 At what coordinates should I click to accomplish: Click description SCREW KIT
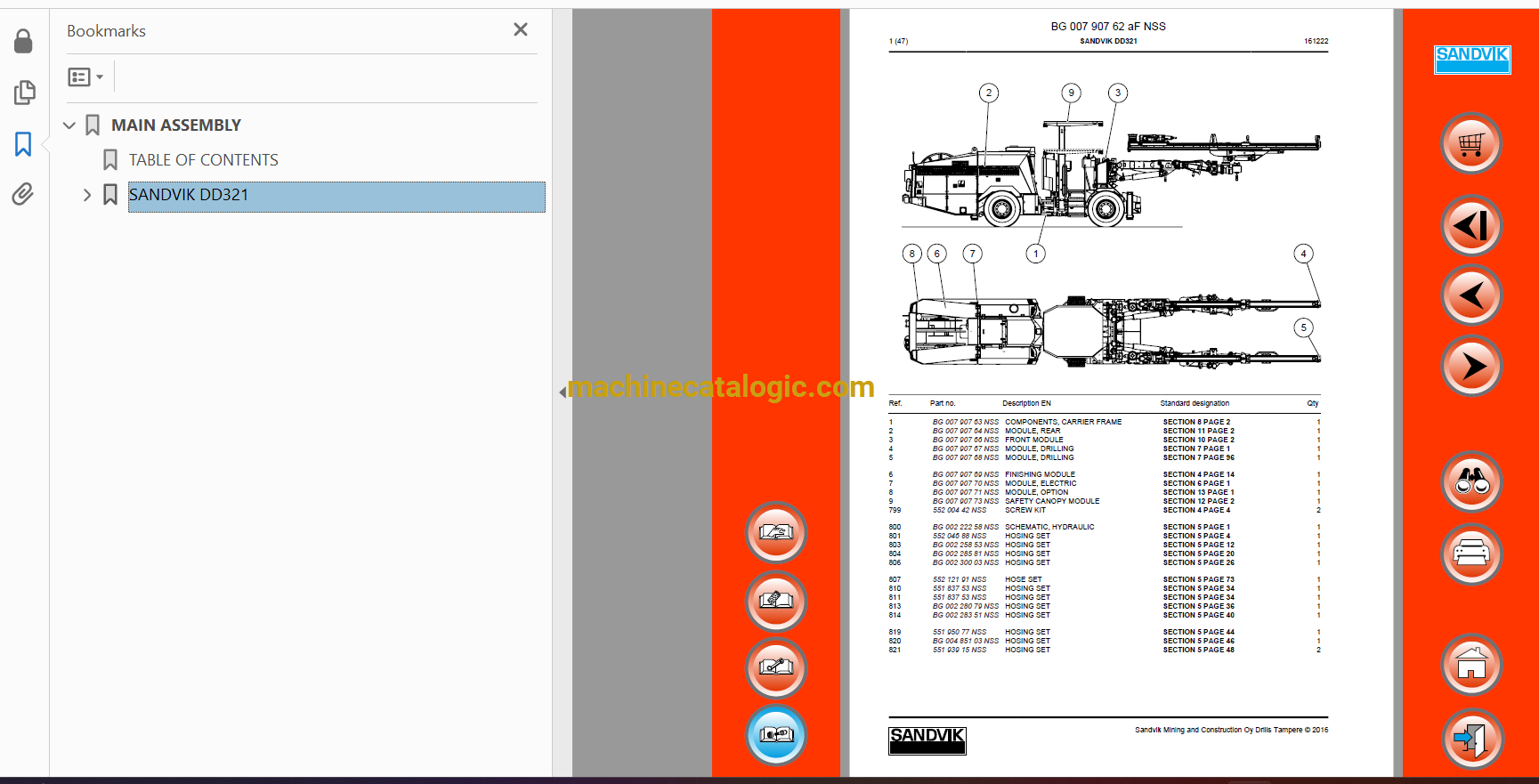tap(1025, 510)
